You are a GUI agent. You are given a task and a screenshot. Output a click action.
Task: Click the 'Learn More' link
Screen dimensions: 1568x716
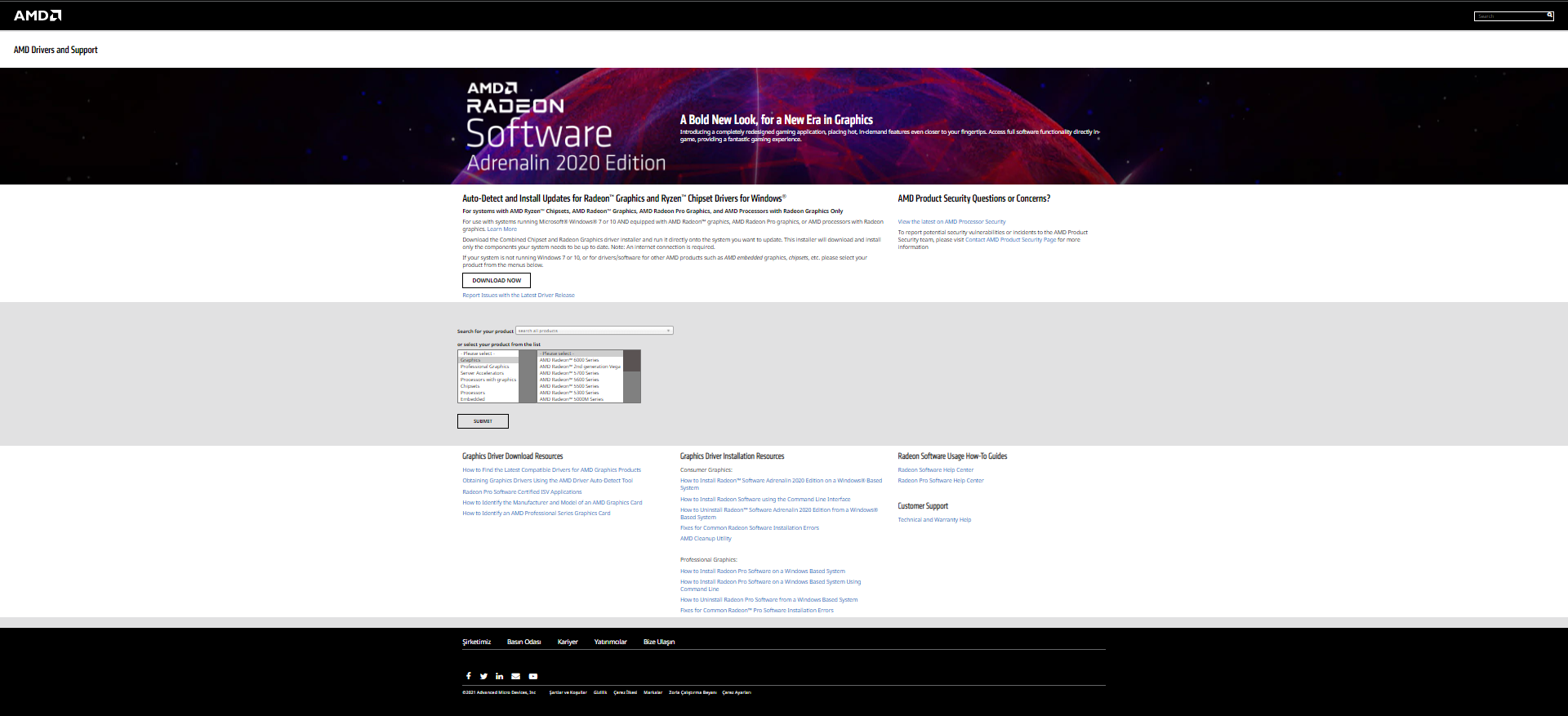[x=502, y=229]
